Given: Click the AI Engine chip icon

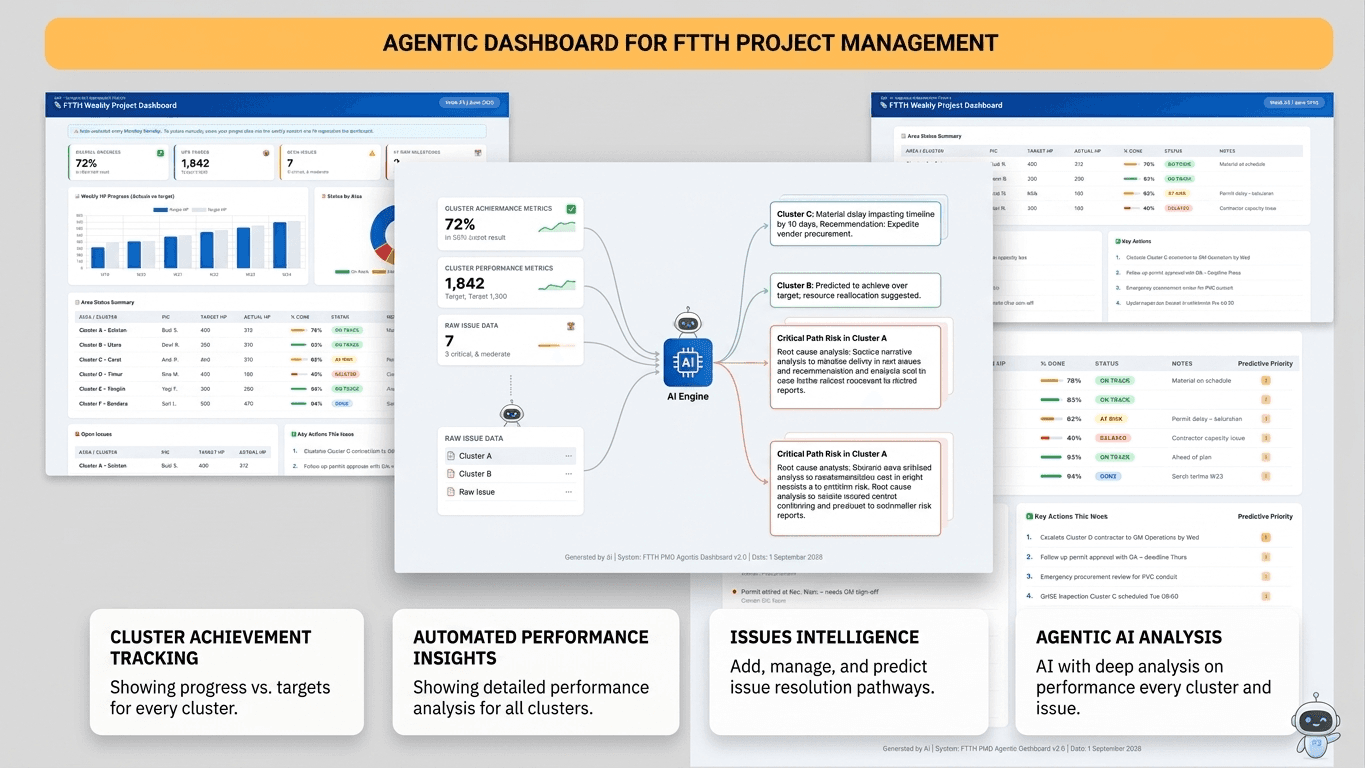Looking at the screenshot, I should 688,362.
